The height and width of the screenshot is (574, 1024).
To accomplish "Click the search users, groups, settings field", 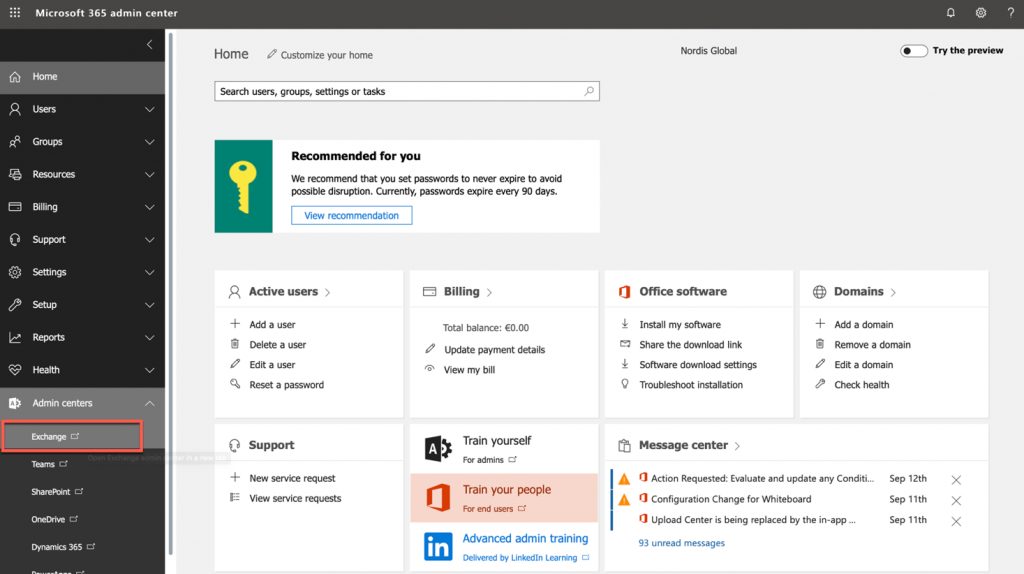I will click(x=407, y=91).
